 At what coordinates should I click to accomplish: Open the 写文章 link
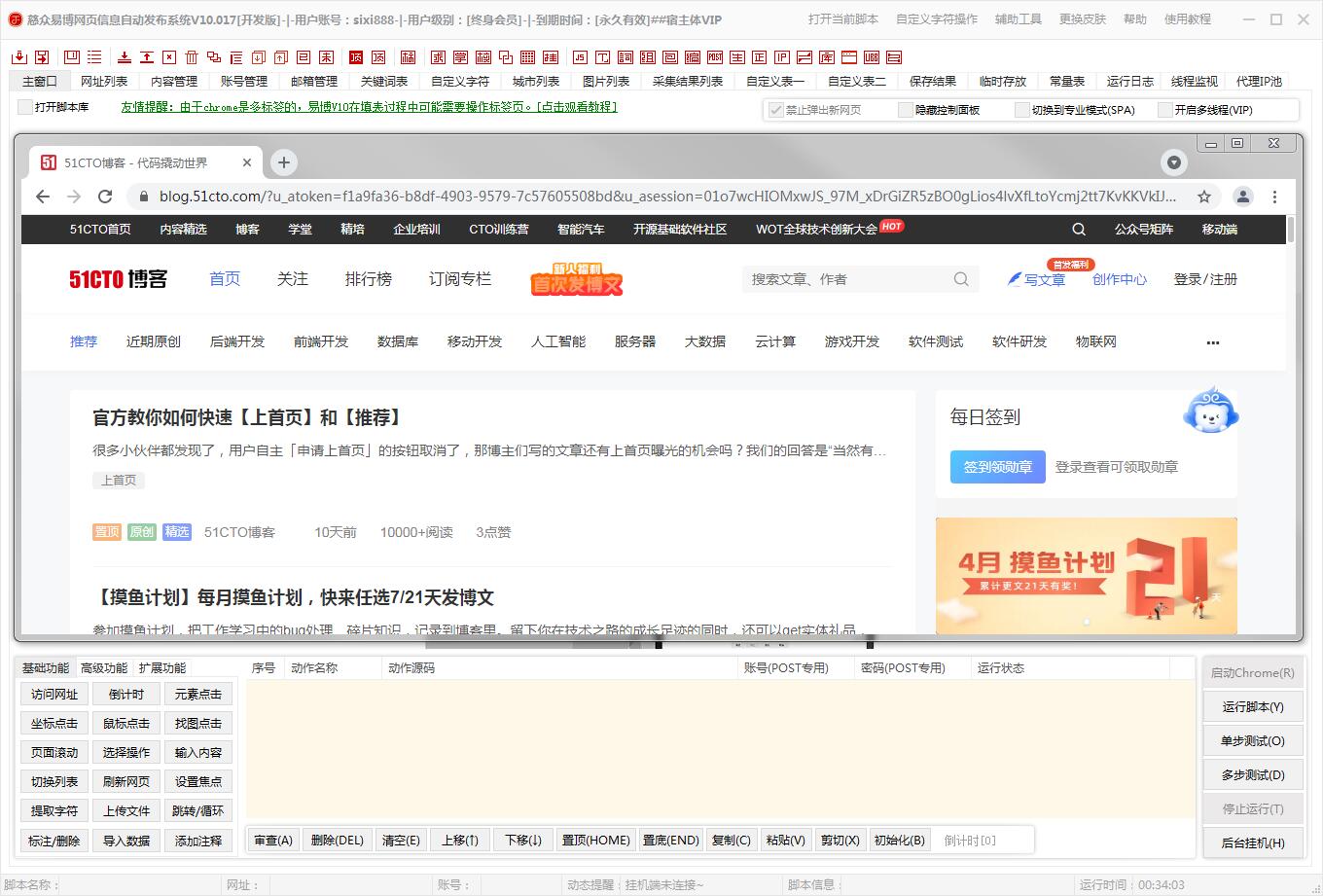tap(1037, 279)
